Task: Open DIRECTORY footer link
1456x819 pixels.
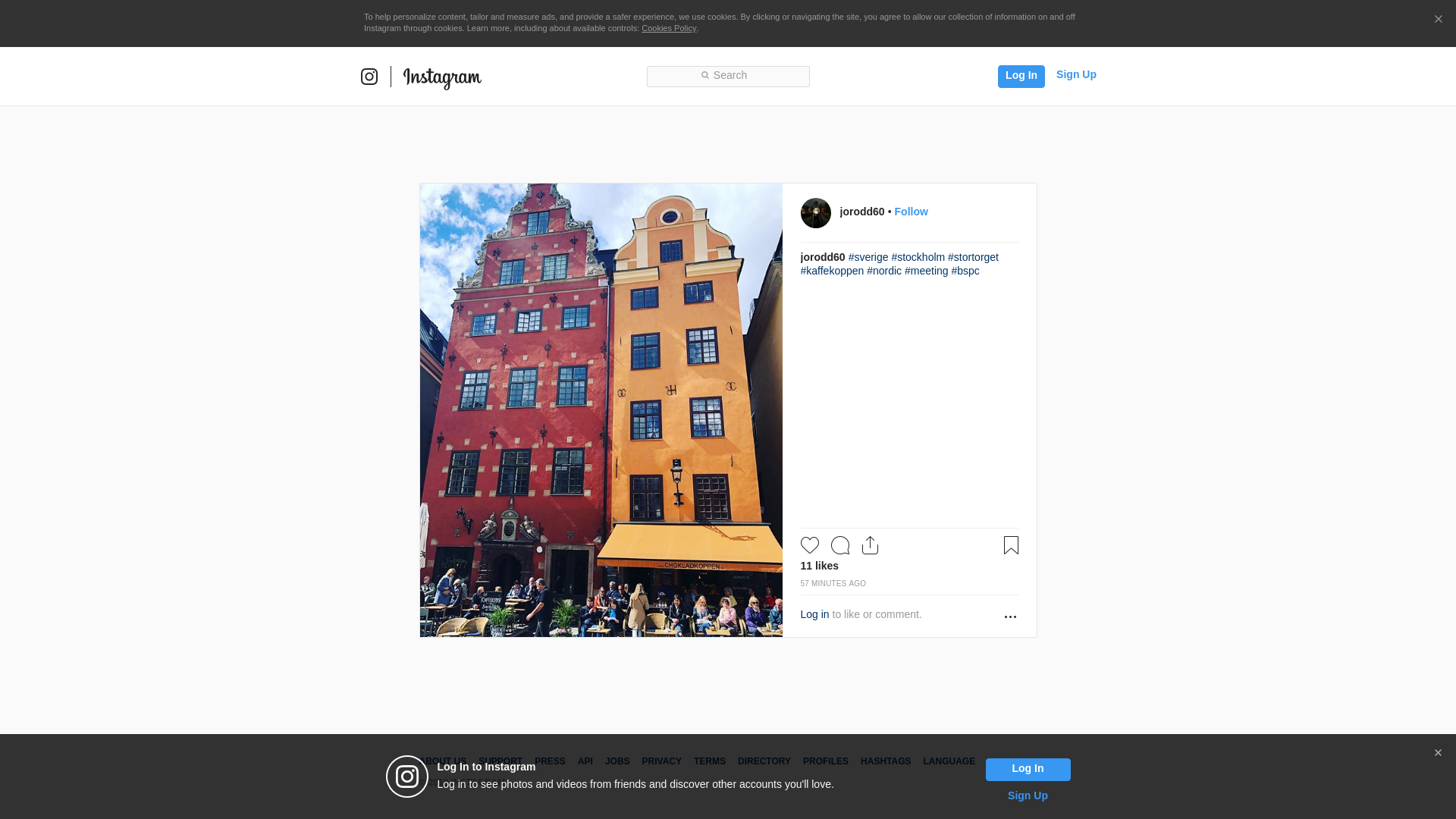Action: click(x=764, y=761)
